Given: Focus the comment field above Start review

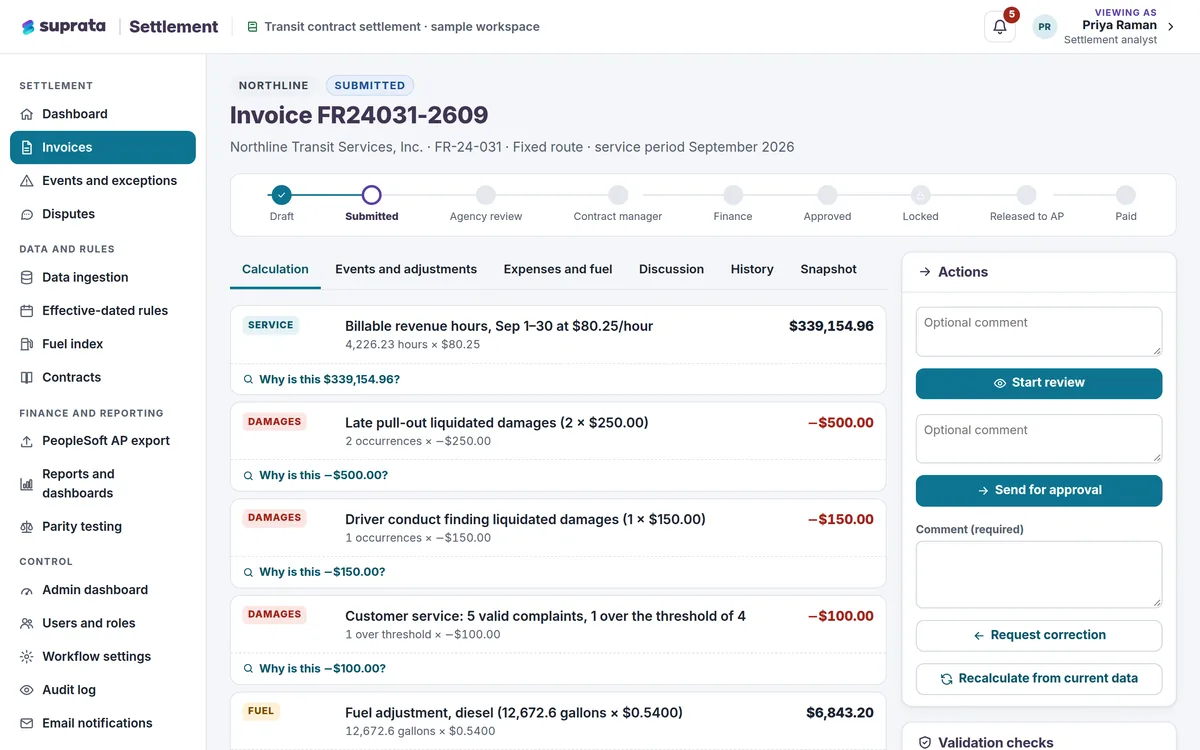Looking at the screenshot, I should click(1039, 331).
